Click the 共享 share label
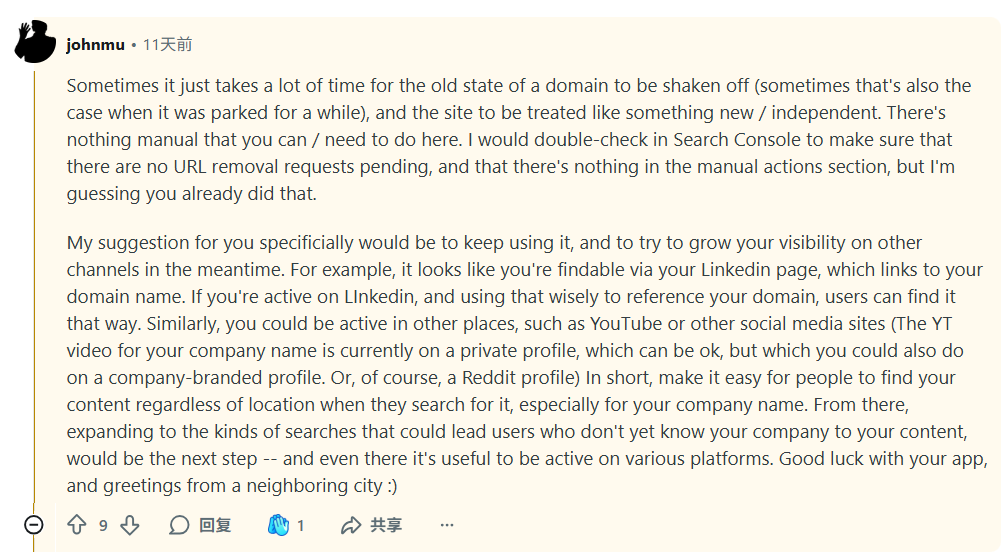The height and width of the screenshot is (552, 1007). [x=386, y=525]
